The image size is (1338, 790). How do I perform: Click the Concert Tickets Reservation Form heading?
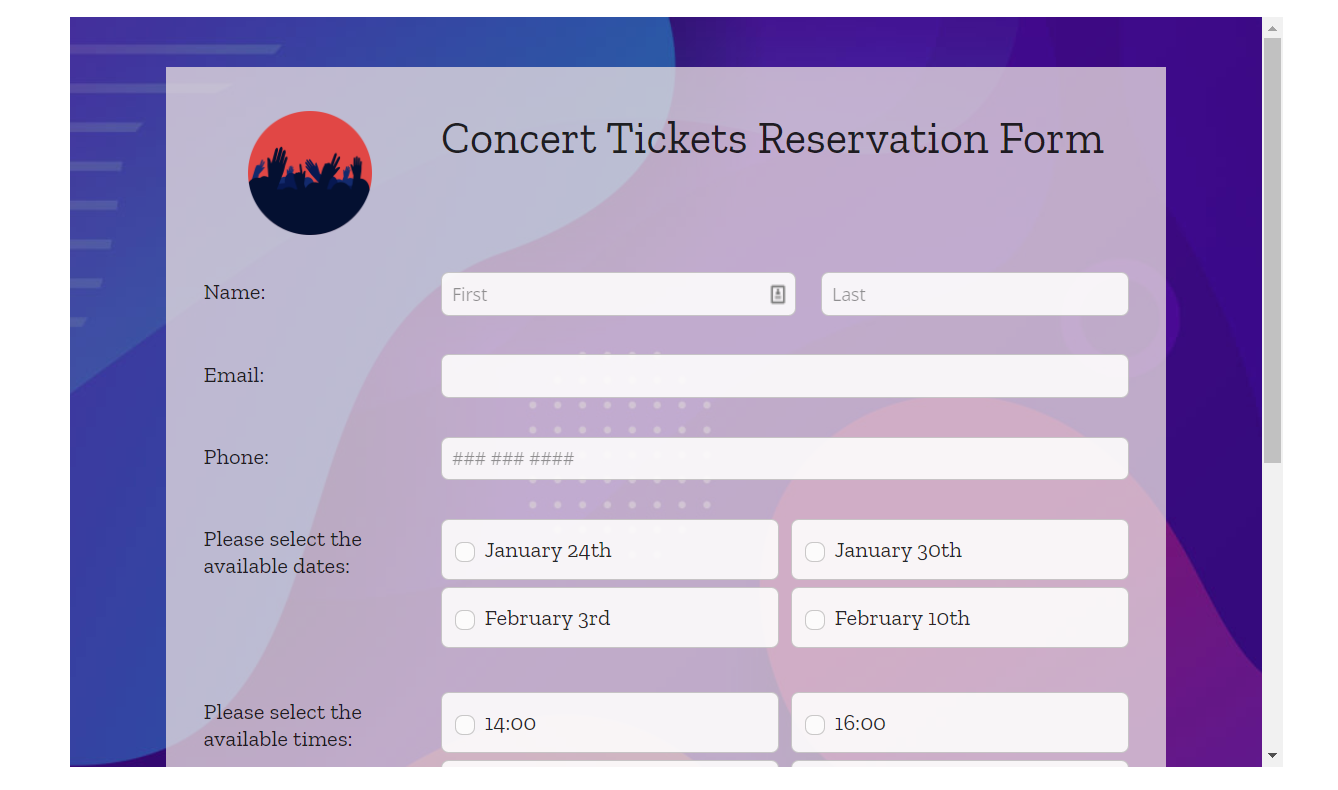coord(772,139)
